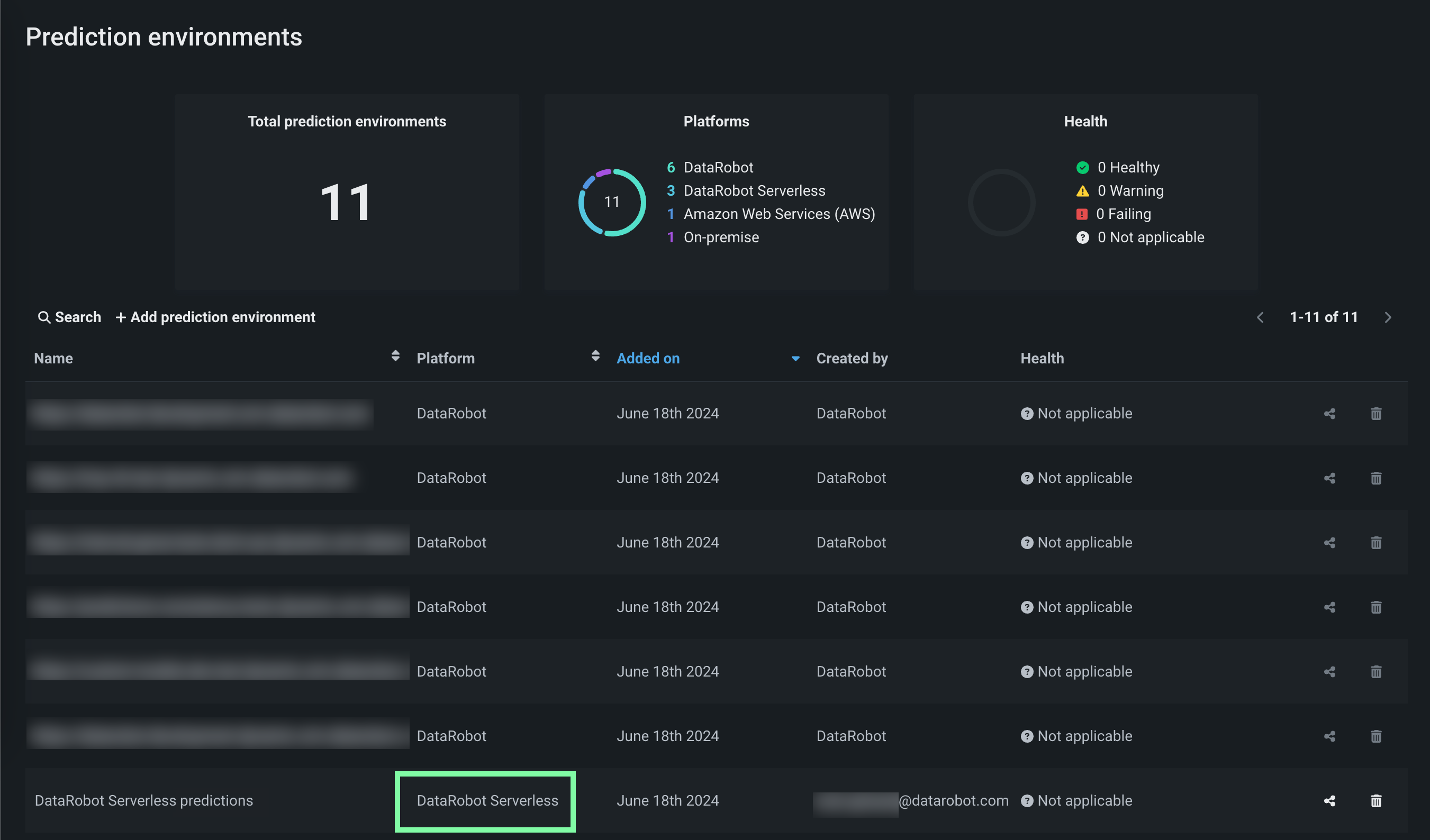Open Search for prediction environments
Image resolution: width=1430 pixels, height=840 pixels.
(69, 317)
